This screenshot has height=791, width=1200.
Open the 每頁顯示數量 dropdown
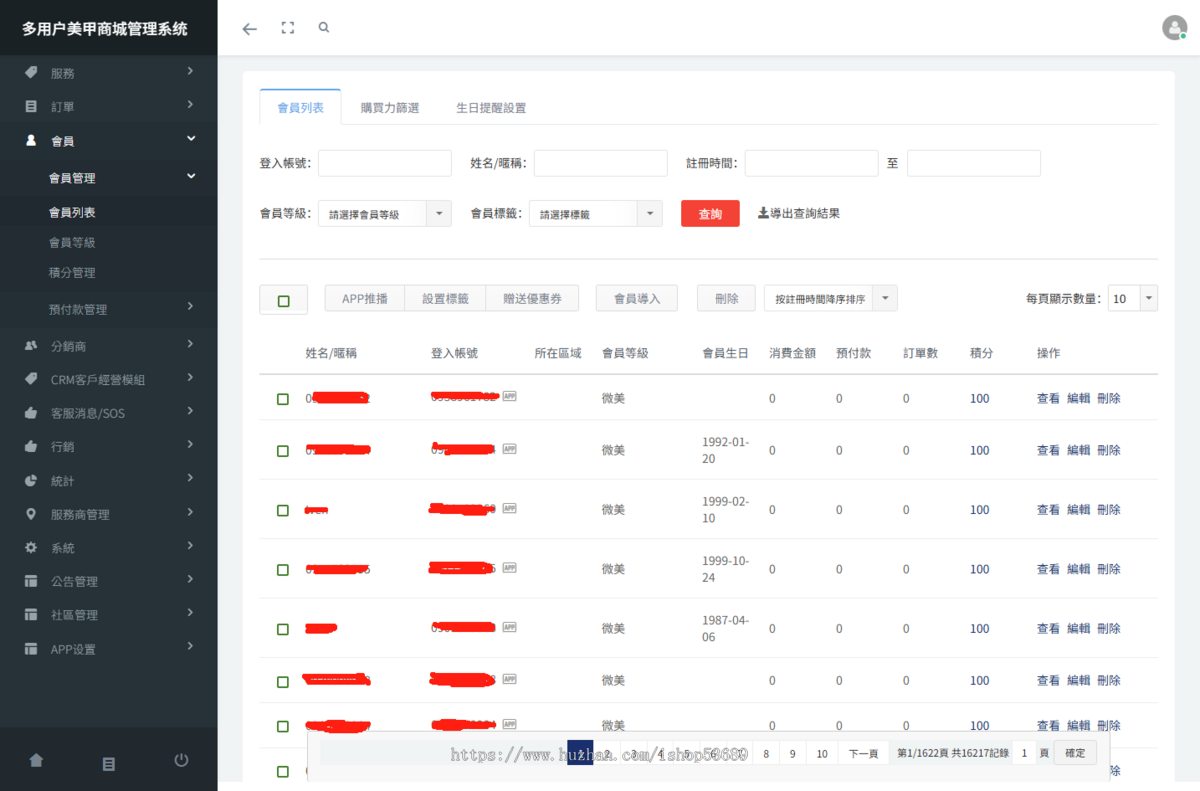(1133, 298)
